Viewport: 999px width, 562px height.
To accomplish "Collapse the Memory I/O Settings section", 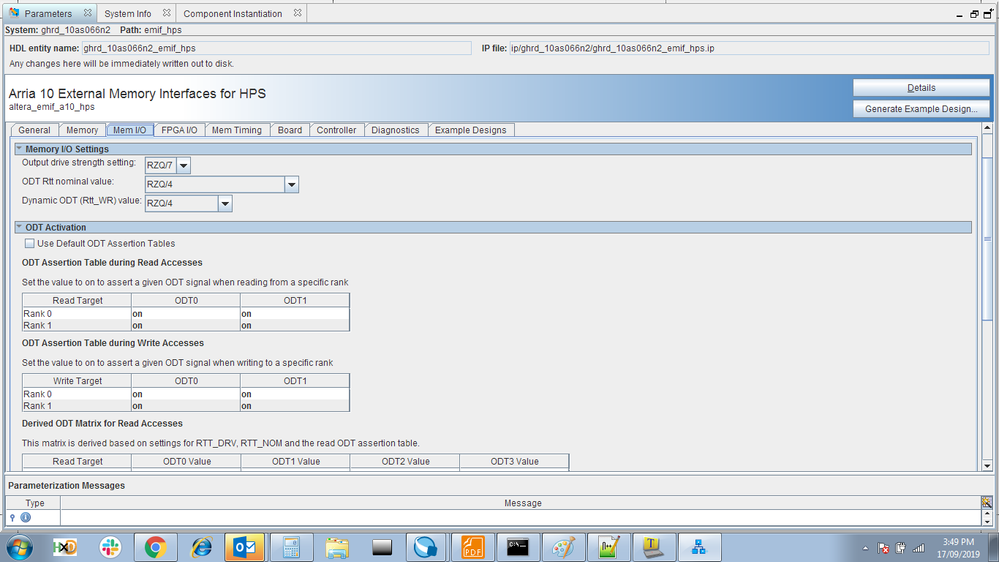I will pos(19,148).
